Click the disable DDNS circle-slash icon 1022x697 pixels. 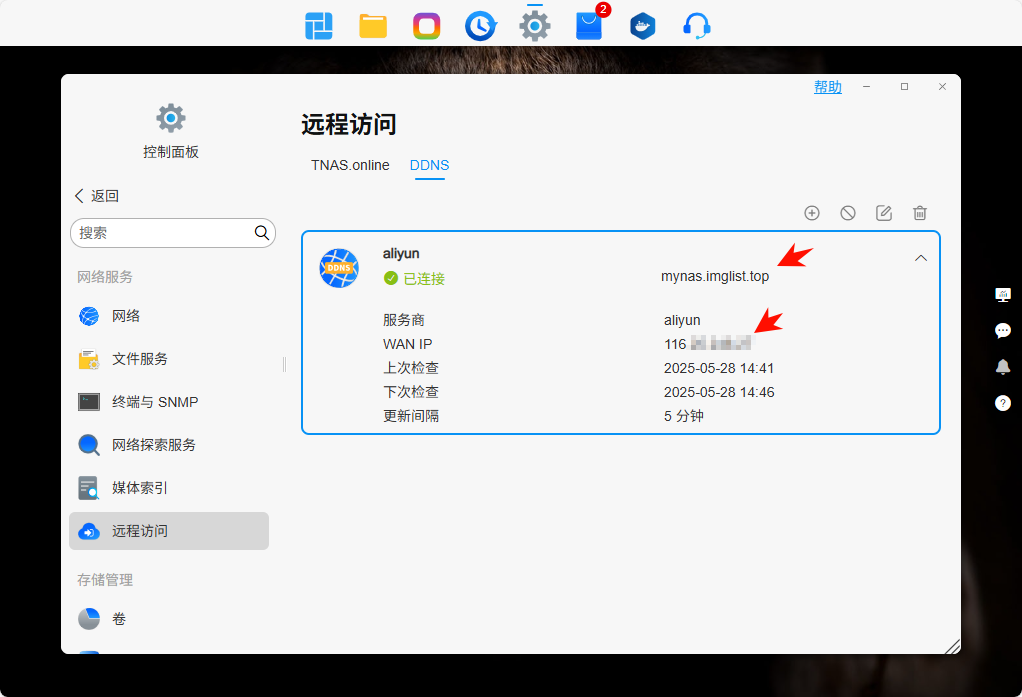pos(847,213)
